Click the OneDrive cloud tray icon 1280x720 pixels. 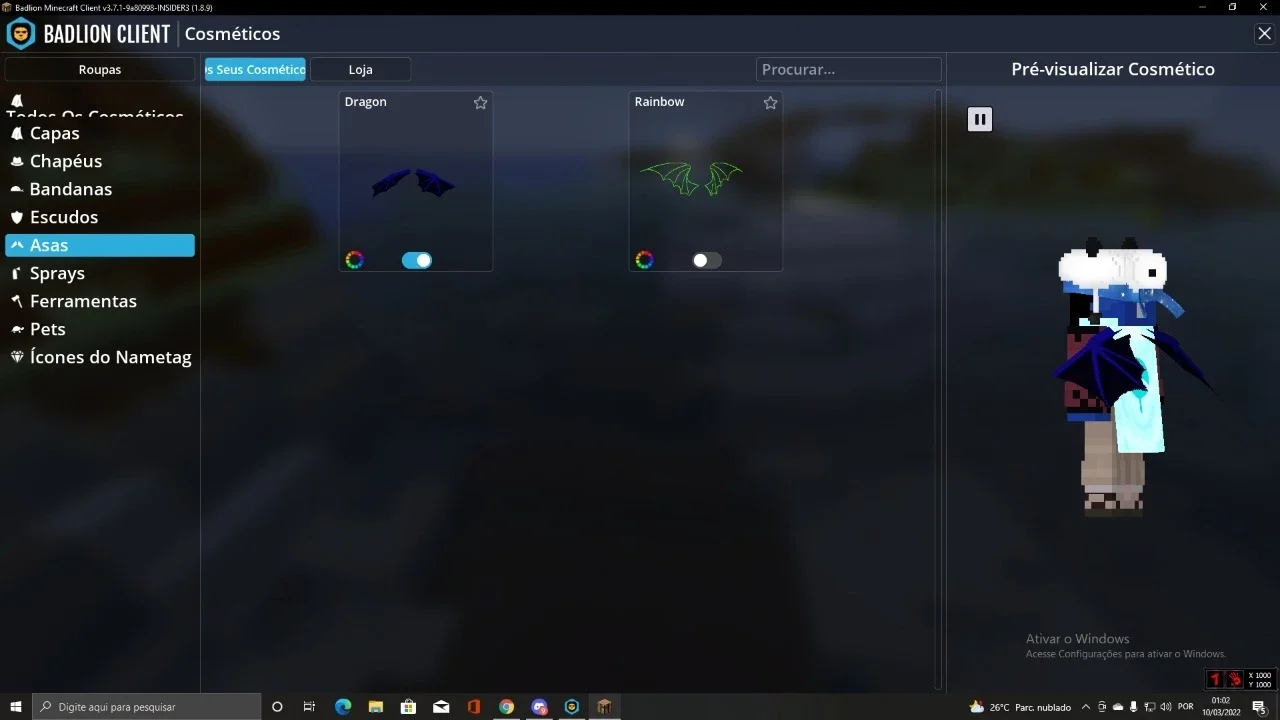tap(1118, 707)
